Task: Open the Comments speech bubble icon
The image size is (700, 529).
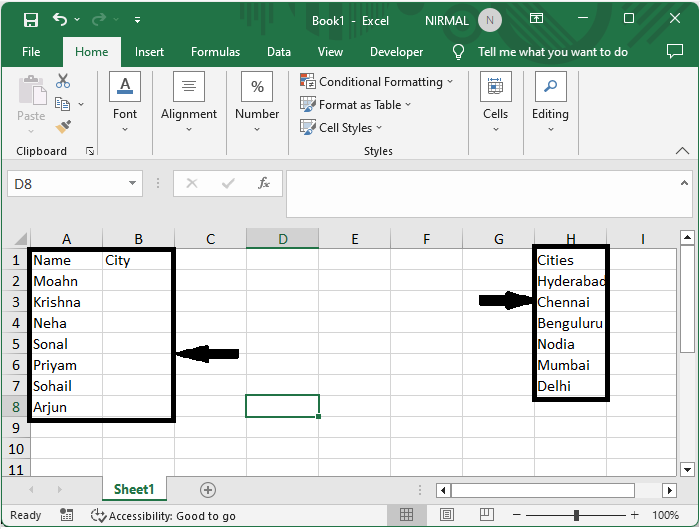Action: tap(675, 51)
